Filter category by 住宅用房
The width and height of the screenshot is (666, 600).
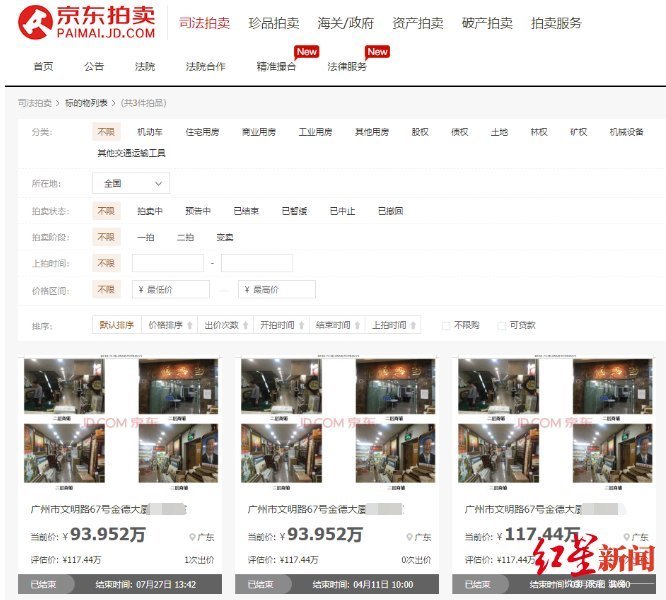point(202,132)
